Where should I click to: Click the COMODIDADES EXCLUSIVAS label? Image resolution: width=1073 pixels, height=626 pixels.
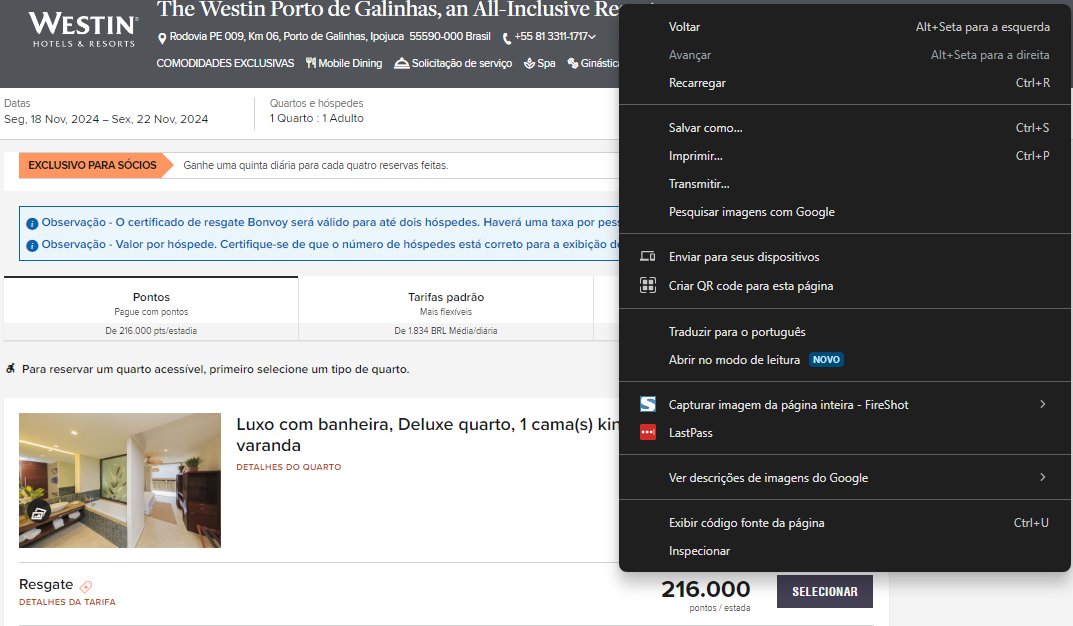225,63
